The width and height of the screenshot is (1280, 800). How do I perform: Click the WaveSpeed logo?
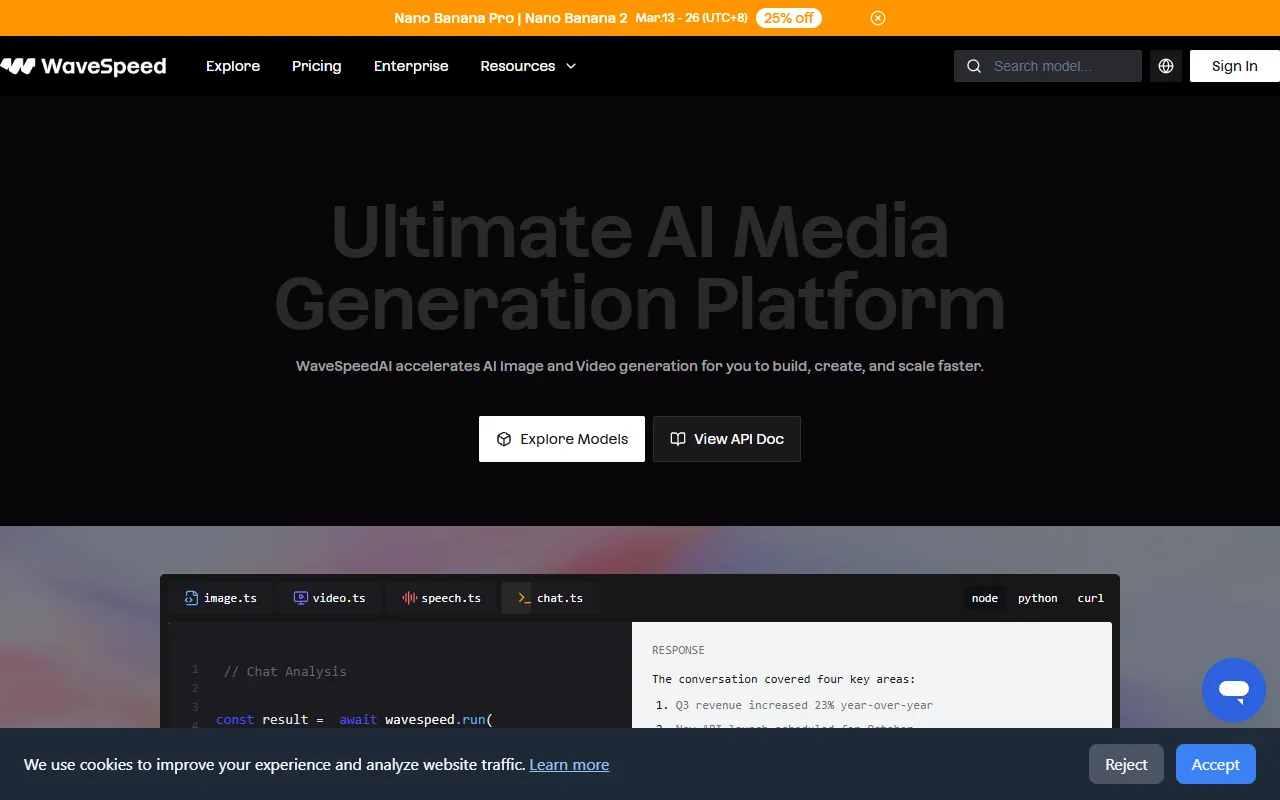click(84, 66)
